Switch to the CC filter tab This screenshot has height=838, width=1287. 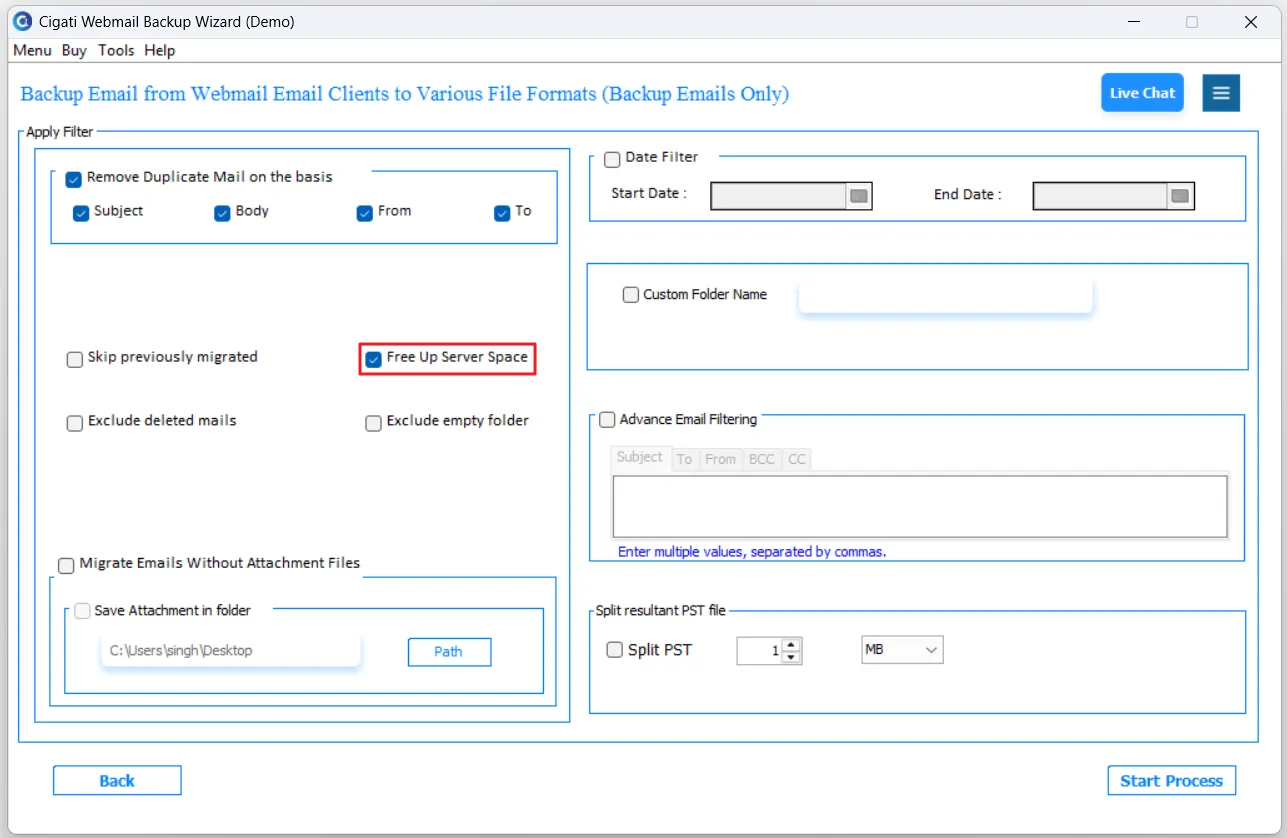(x=796, y=459)
